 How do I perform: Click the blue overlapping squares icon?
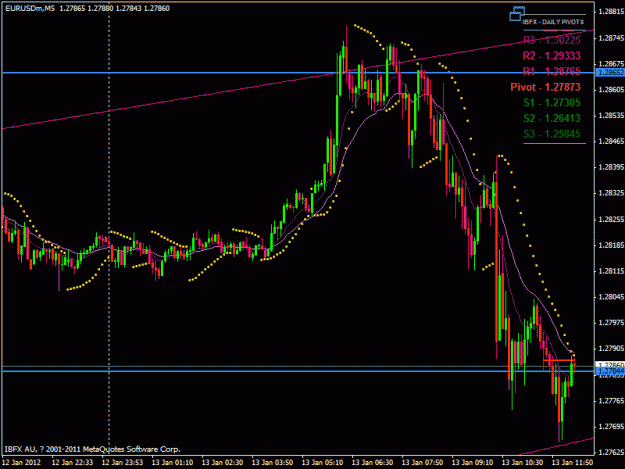click(517, 14)
